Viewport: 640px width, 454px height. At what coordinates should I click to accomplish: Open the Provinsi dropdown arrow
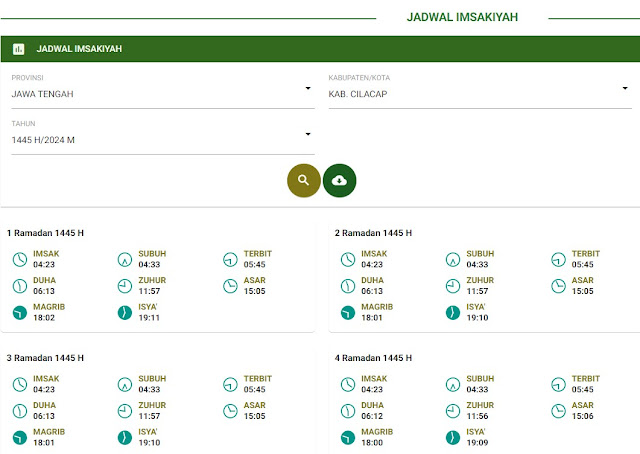[x=308, y=88]
